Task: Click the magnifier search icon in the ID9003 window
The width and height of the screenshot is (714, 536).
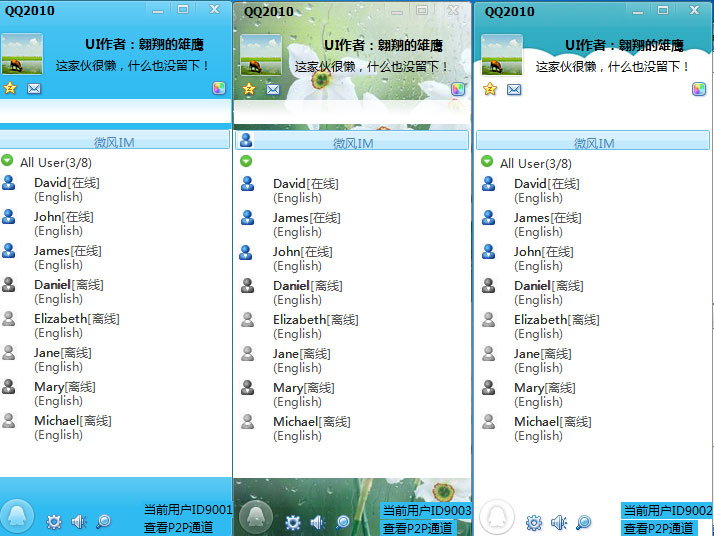Action: click(342, 522)
